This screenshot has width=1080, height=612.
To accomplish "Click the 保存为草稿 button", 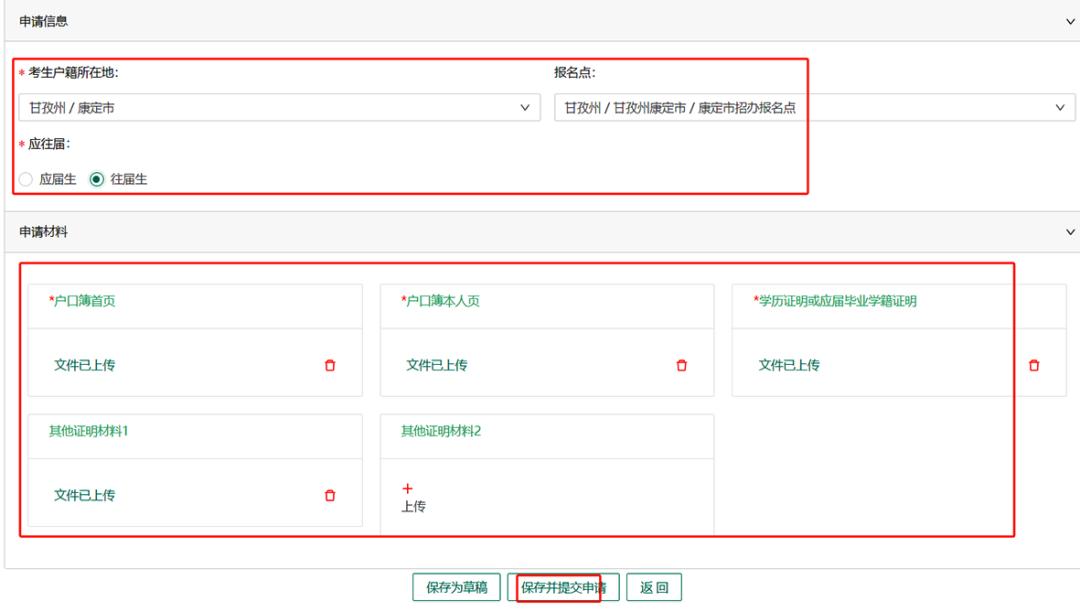I will 456,588.
